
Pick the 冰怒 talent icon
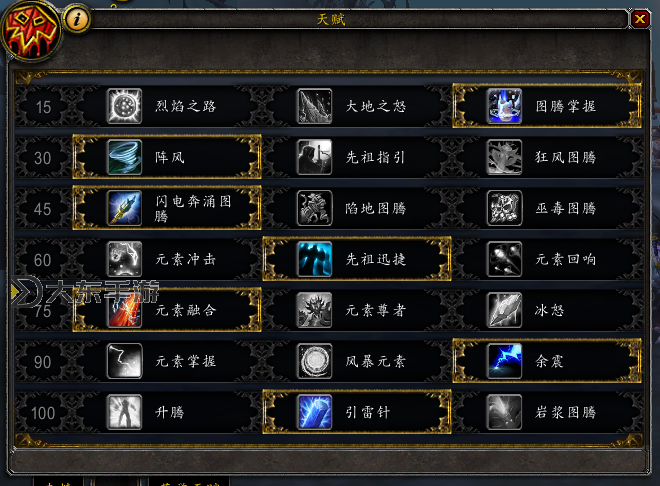(x=504, y=310)
